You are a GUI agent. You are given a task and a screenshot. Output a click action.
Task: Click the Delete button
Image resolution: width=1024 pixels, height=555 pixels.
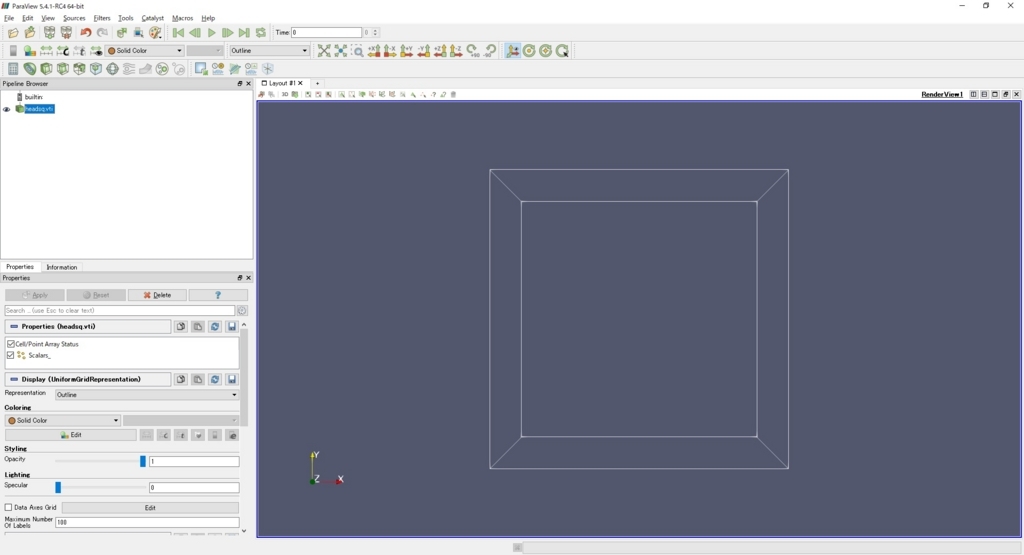tap(157, 295)
